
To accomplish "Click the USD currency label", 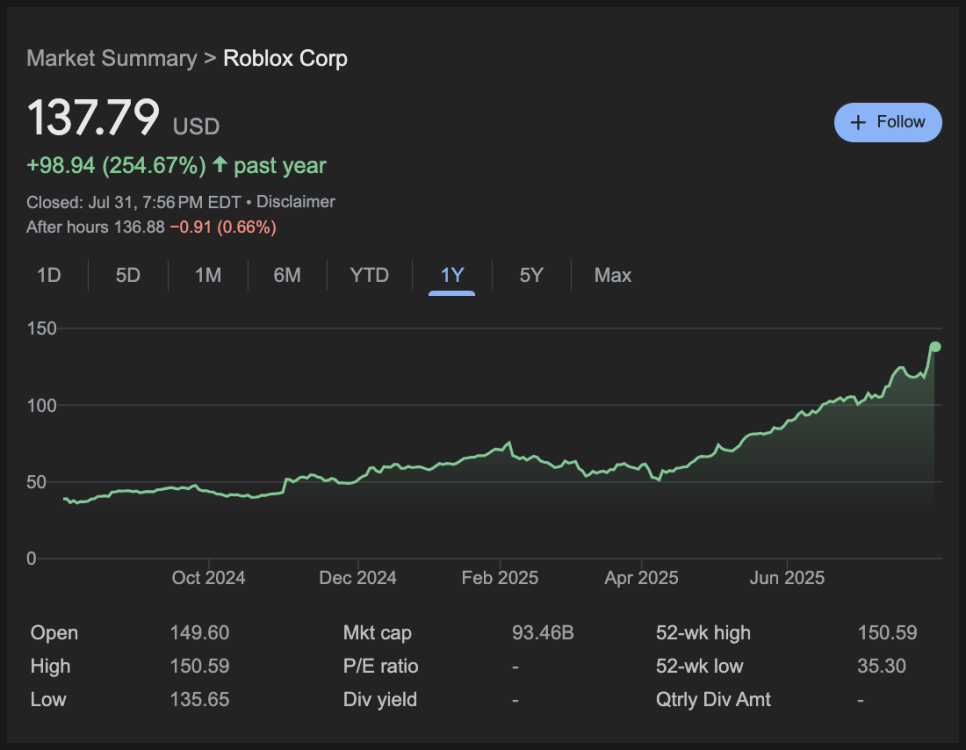I will (196, 126).
